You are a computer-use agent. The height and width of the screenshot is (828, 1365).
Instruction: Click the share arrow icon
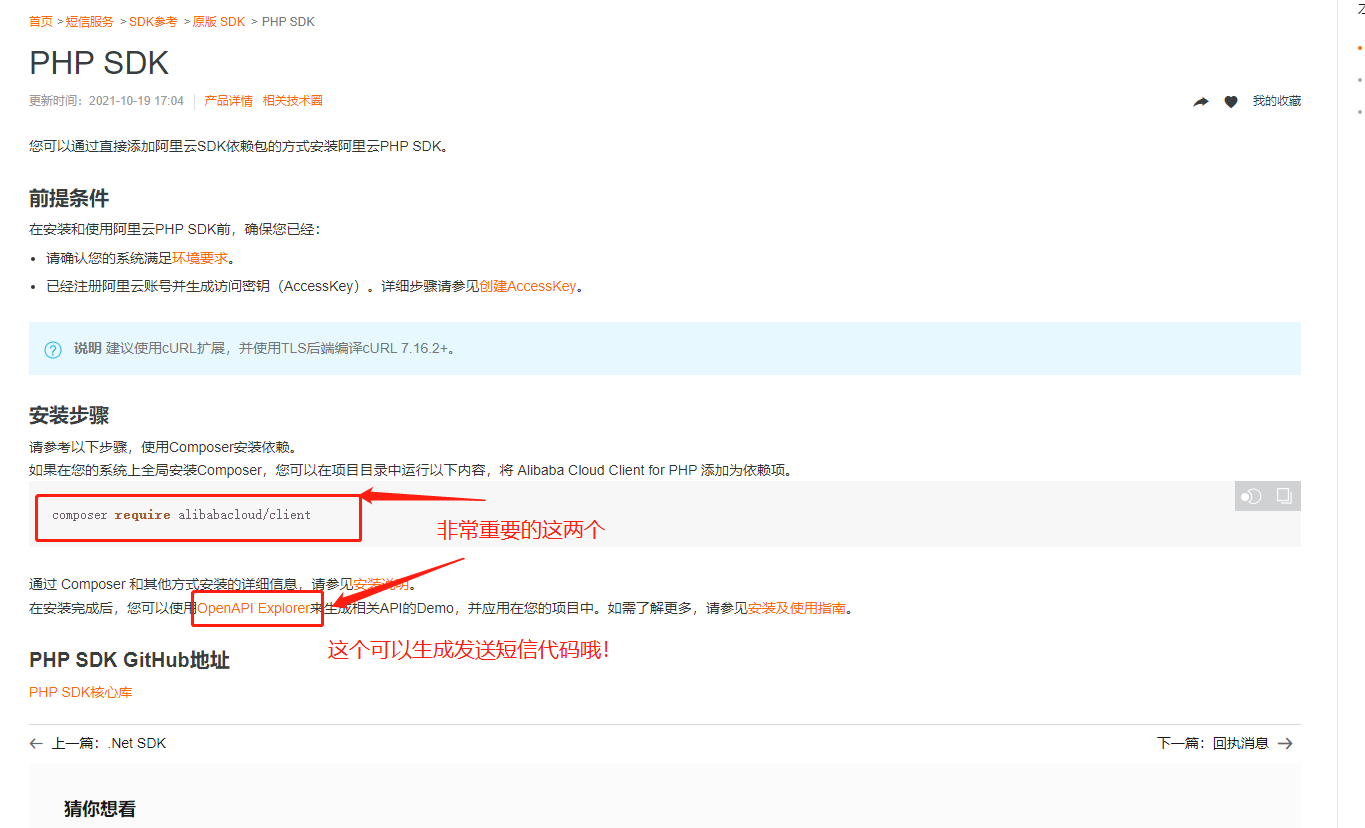[1201, 102]
